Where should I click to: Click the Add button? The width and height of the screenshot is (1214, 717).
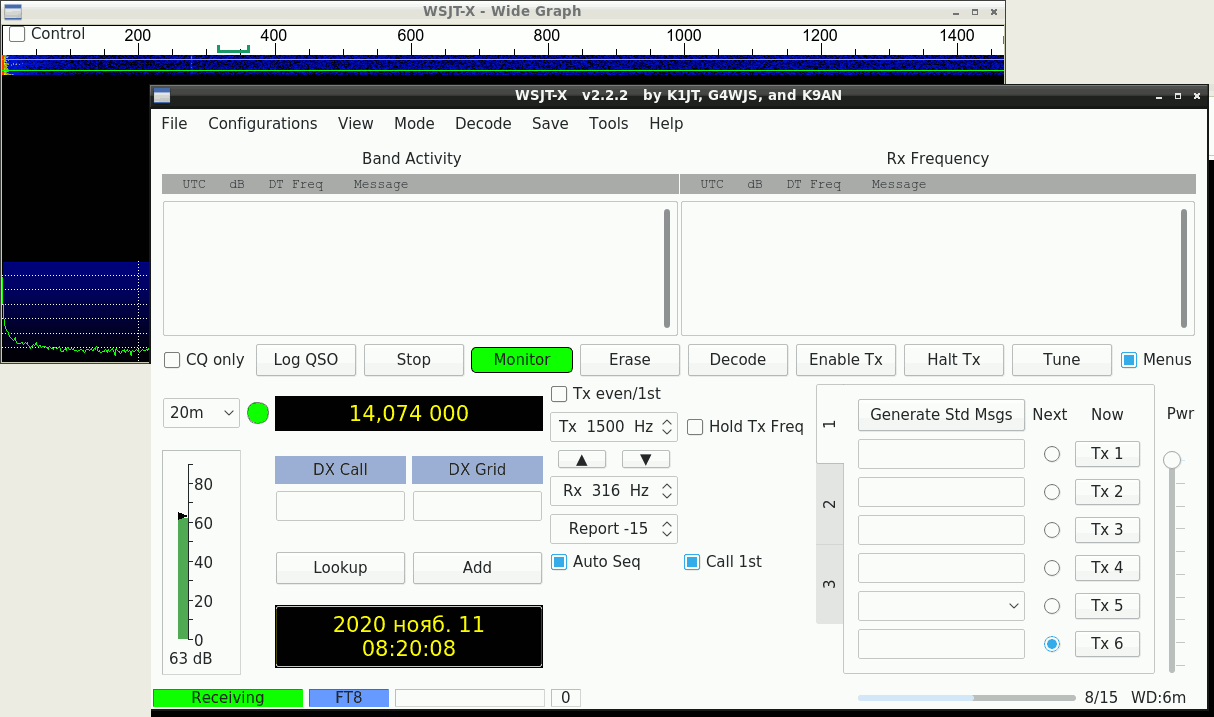click(477, 568)
